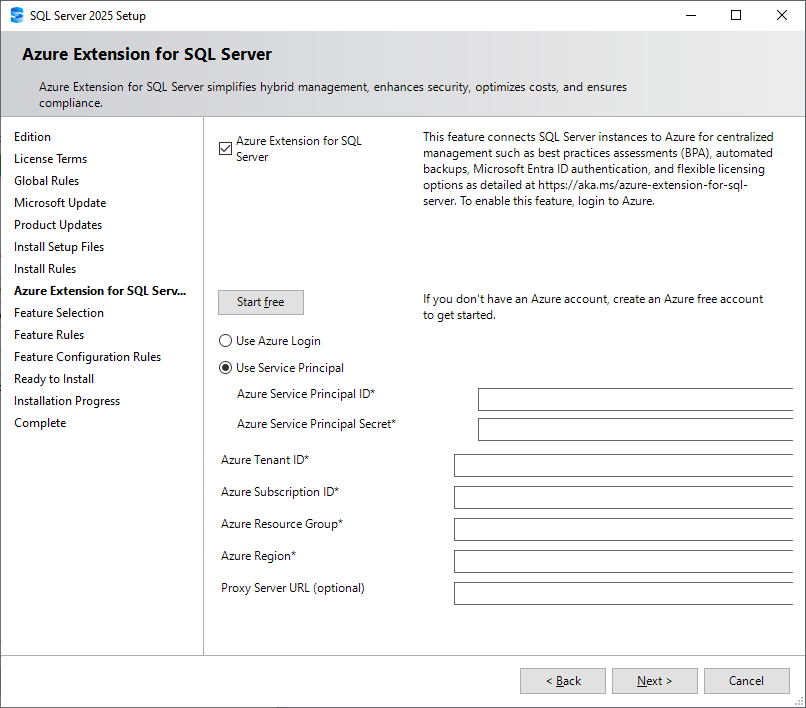Select Feature Rules step
806x708 pixels.
(x=49, y=335)
